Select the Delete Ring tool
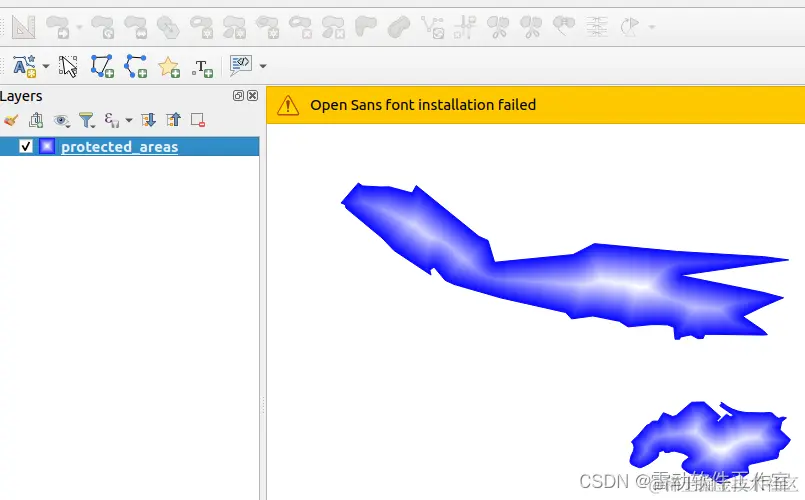The height and width of the screenshot is (500, 805). (300, 27)
